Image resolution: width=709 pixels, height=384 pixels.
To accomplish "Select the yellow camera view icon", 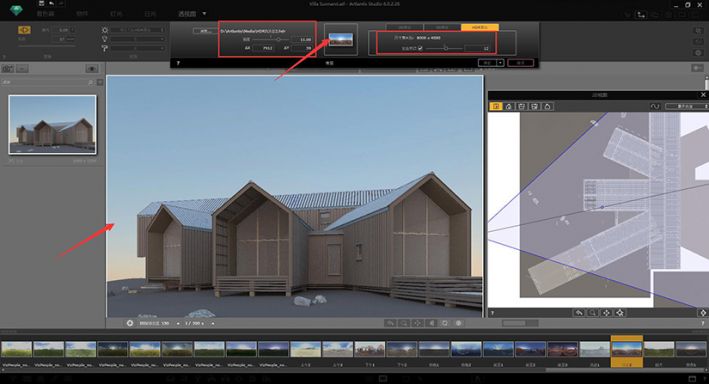I will [x=24, y=30].
